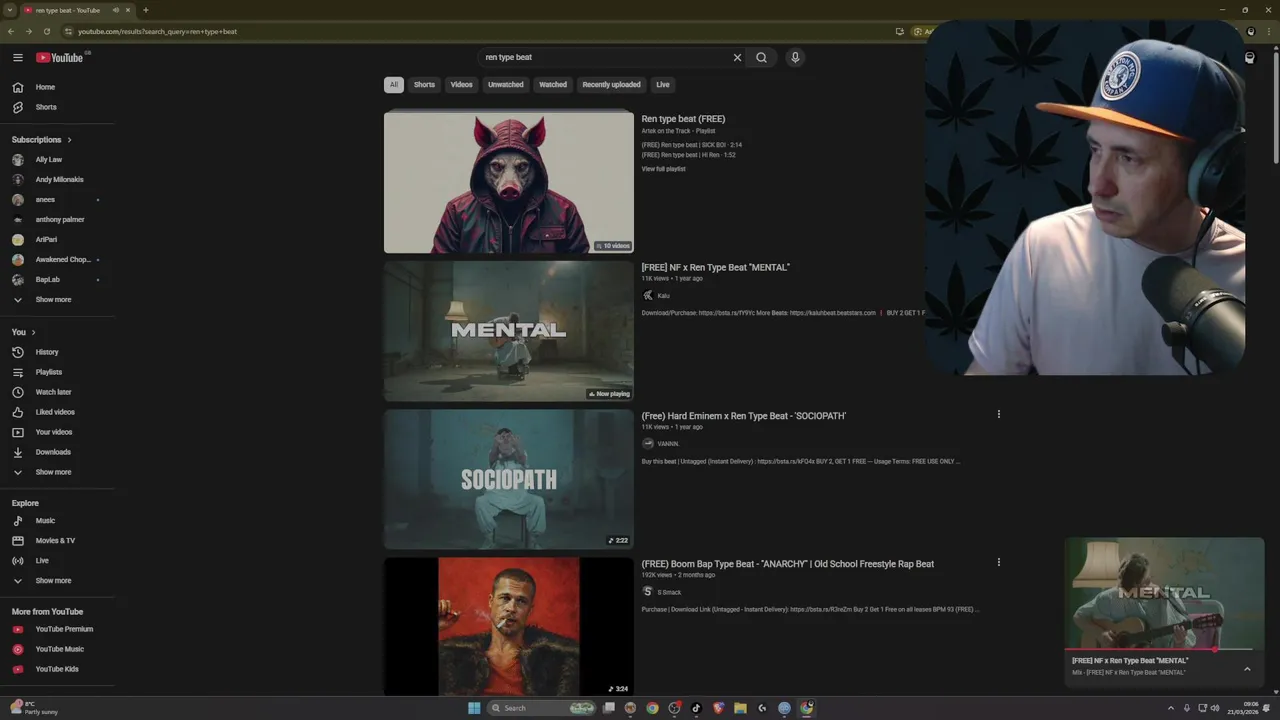
Task: Select the All filter chip
Action: [x=394, y=85]
